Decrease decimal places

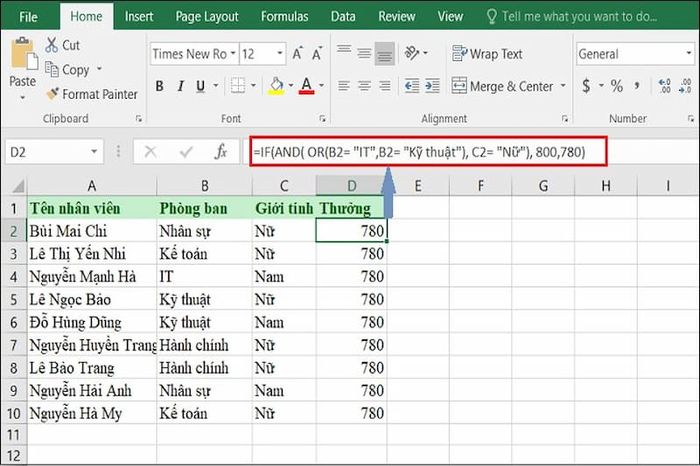[685, 86]
